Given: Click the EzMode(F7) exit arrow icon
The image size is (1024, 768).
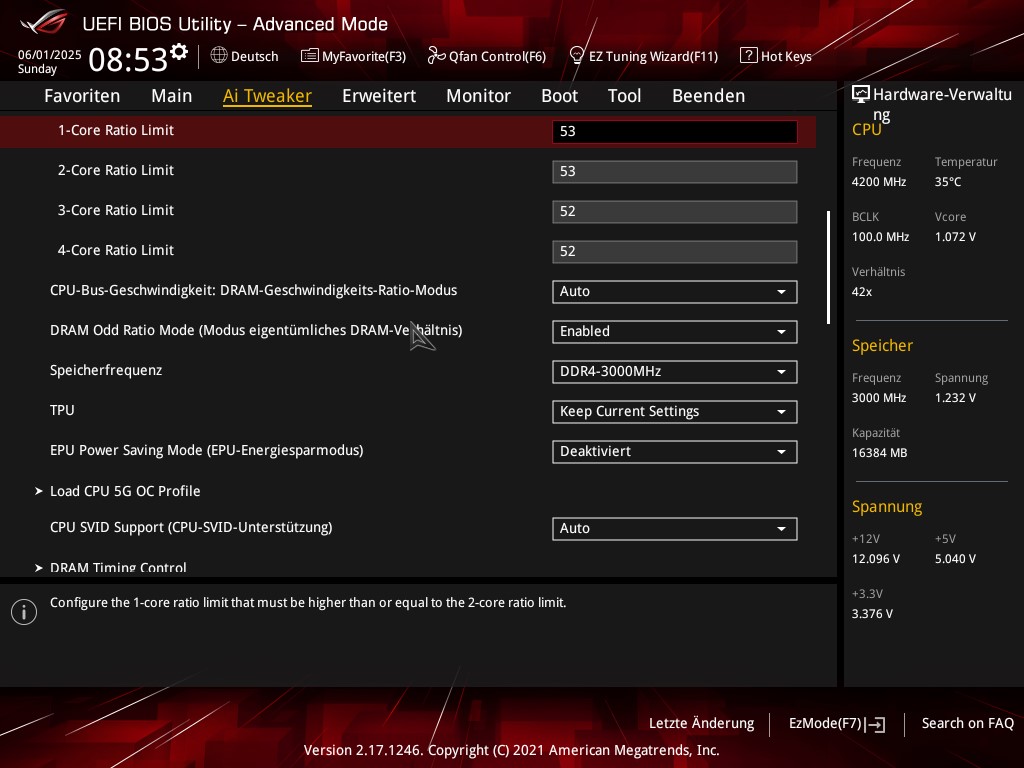Looking at the screenshot, I should coord(876,724).
